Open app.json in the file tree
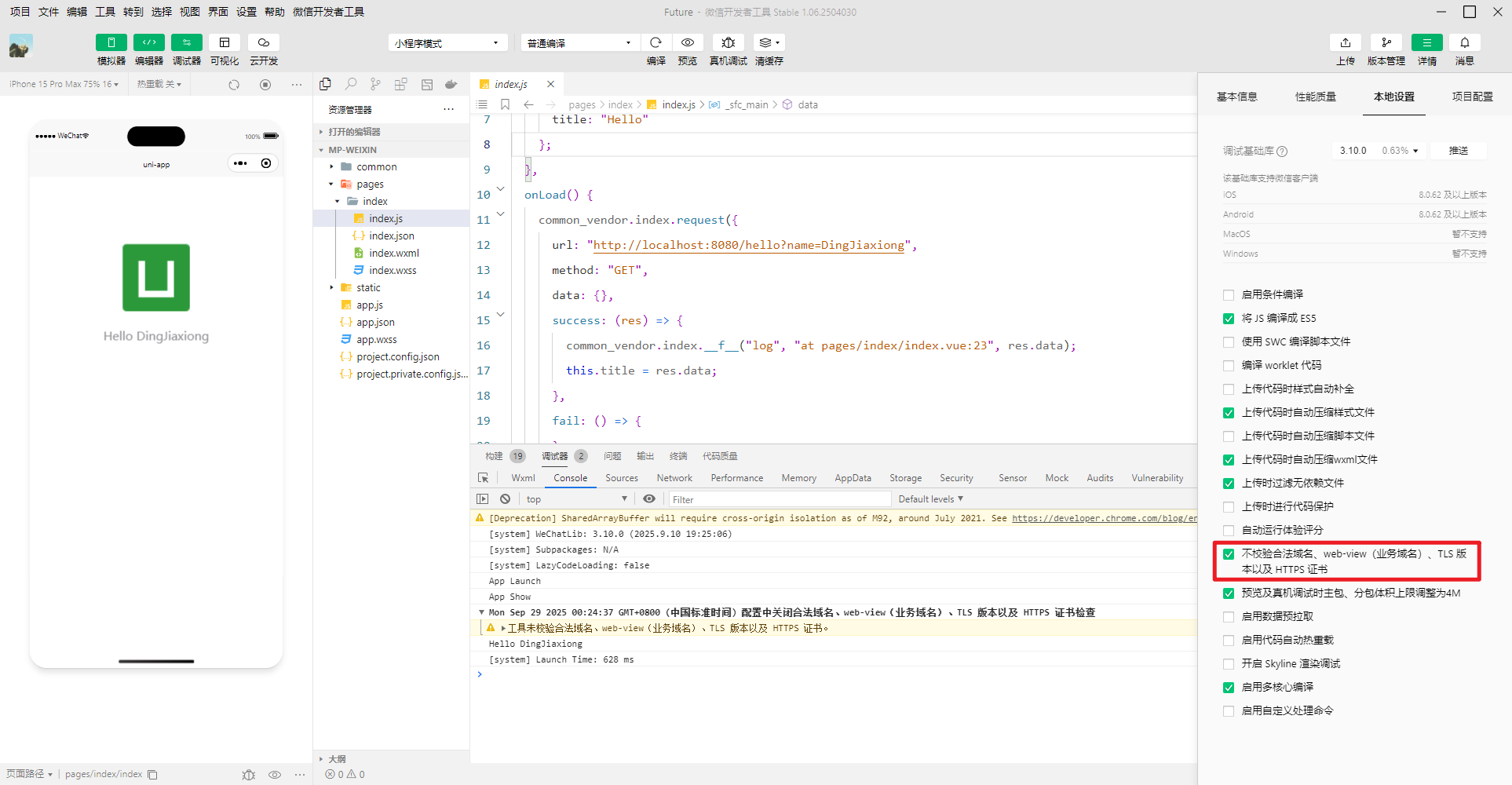The height and width of the screenshot is (785, 1512). (x=375, y=322)
